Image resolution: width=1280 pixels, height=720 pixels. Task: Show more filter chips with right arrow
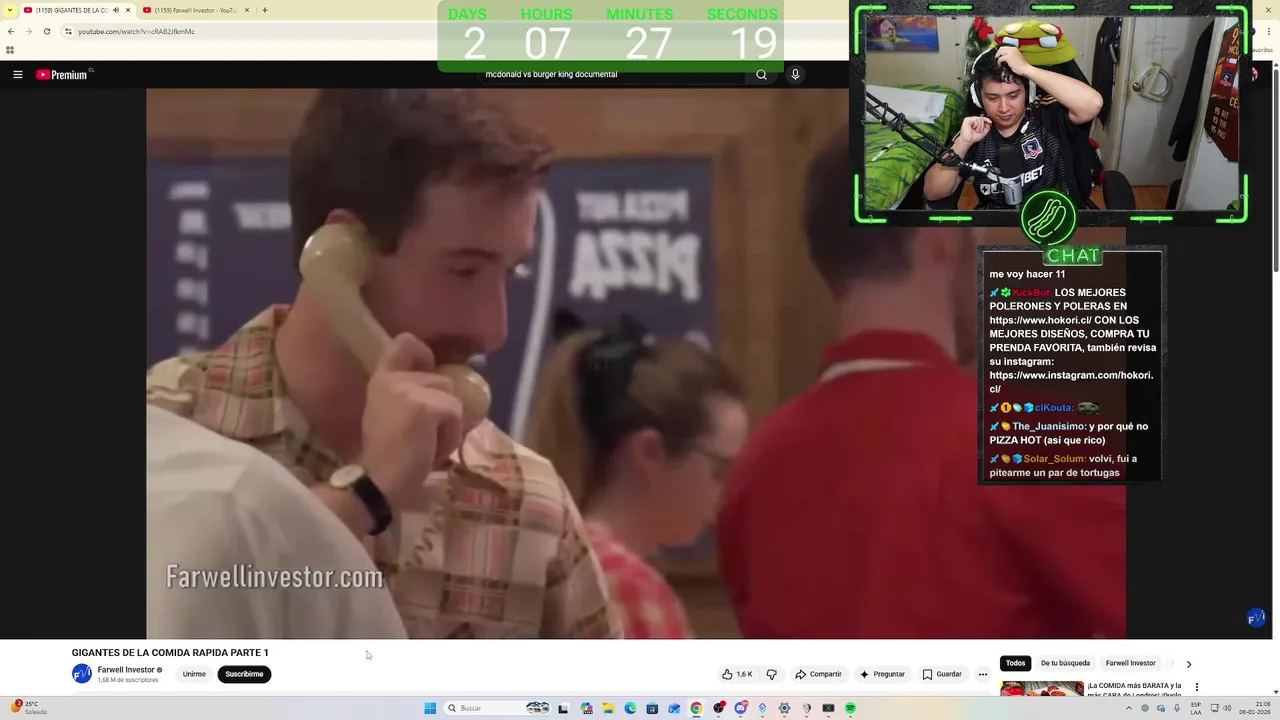tap(1188, 664)
